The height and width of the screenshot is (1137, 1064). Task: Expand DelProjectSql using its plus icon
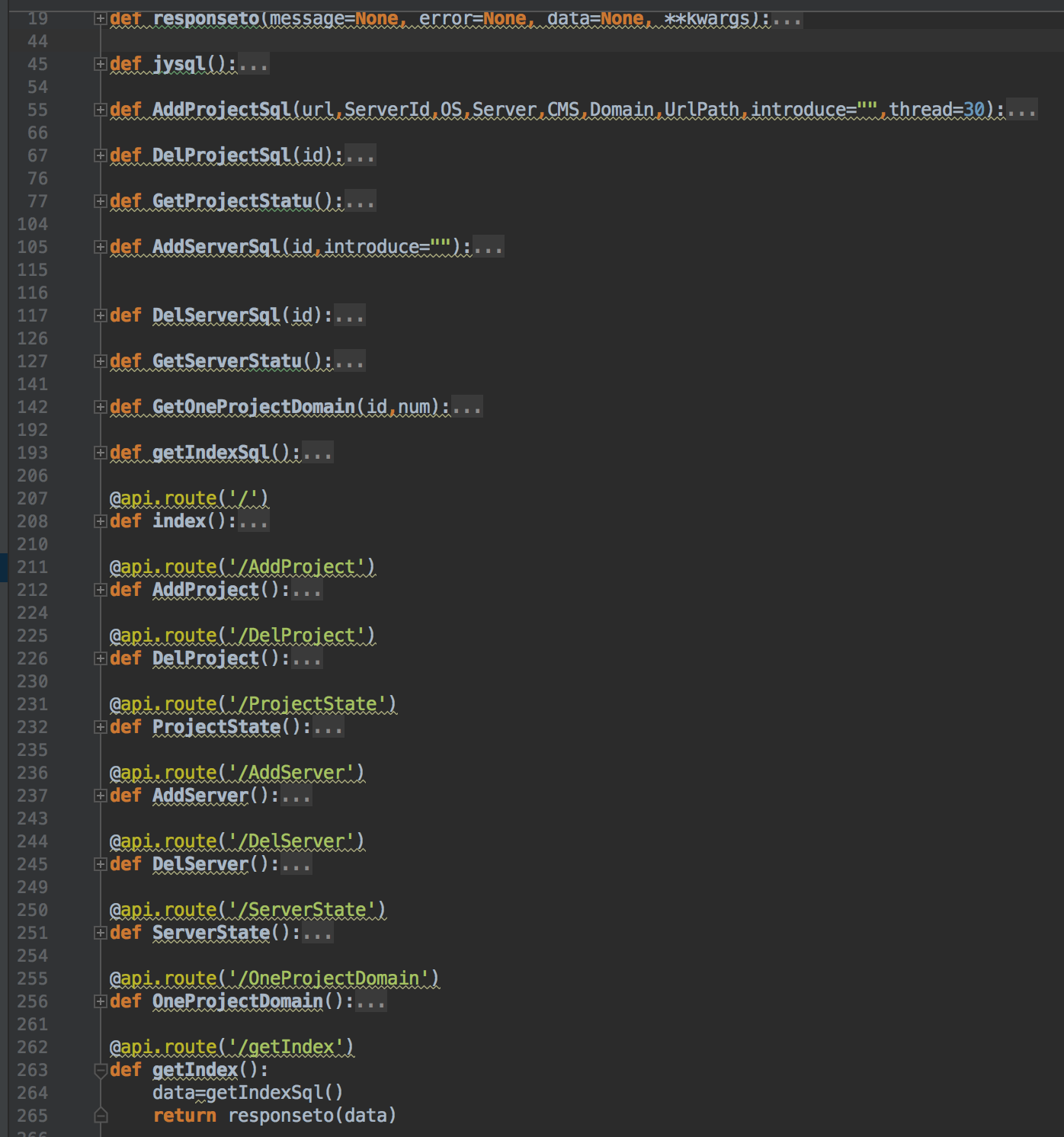coord(100,155)
